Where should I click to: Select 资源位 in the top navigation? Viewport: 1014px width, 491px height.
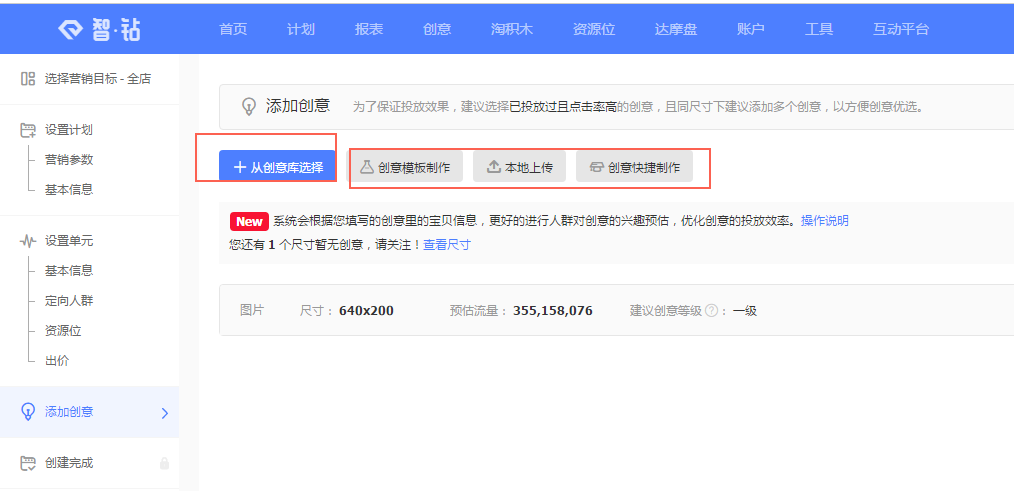[x=594, y=29]
